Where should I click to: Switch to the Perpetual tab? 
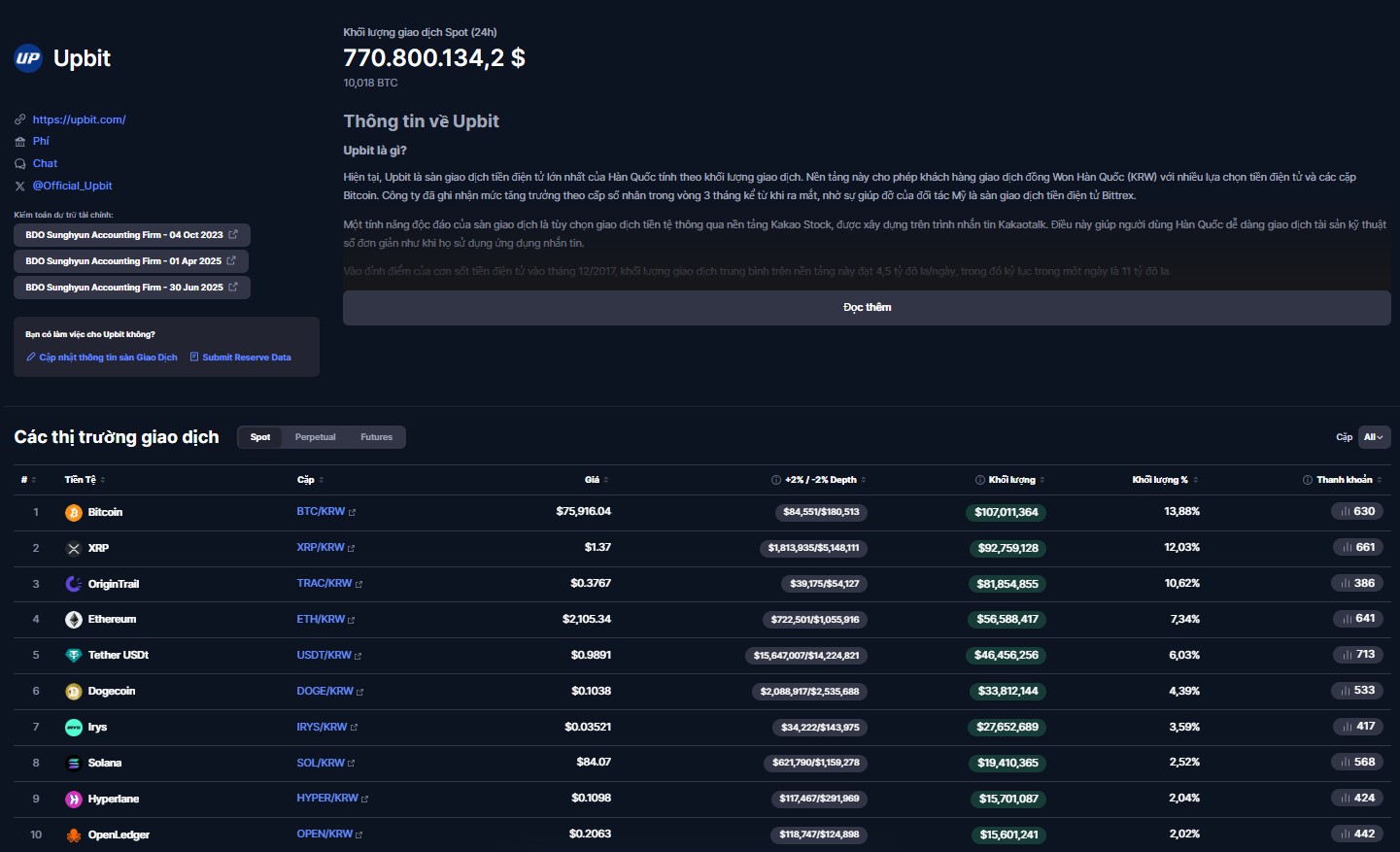point(315,437)
